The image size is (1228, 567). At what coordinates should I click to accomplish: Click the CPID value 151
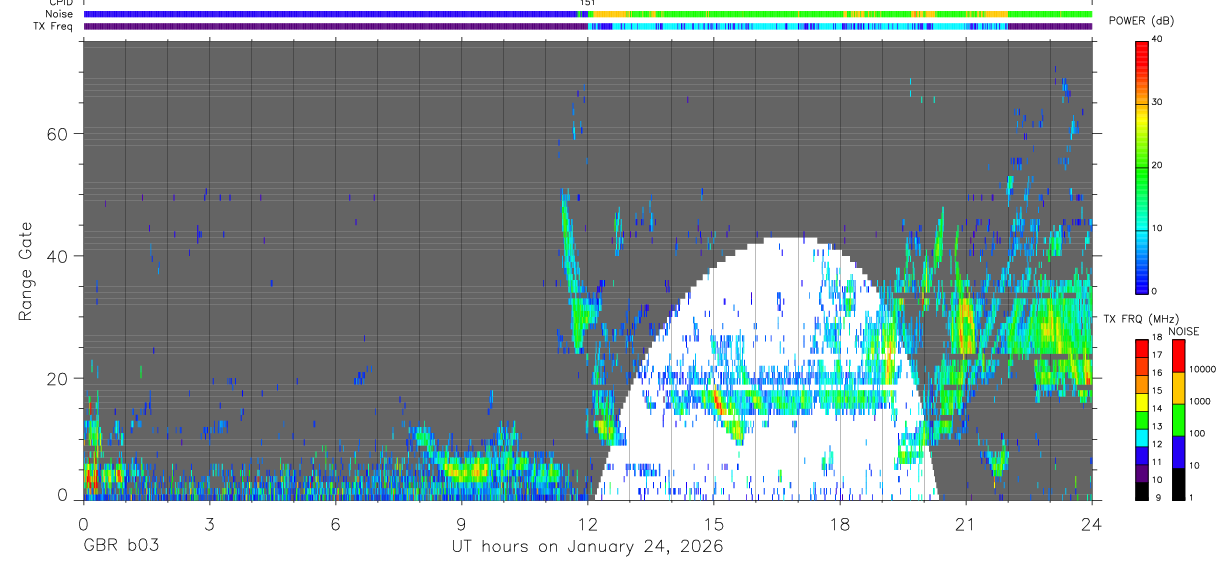click(x=588, y=3)
